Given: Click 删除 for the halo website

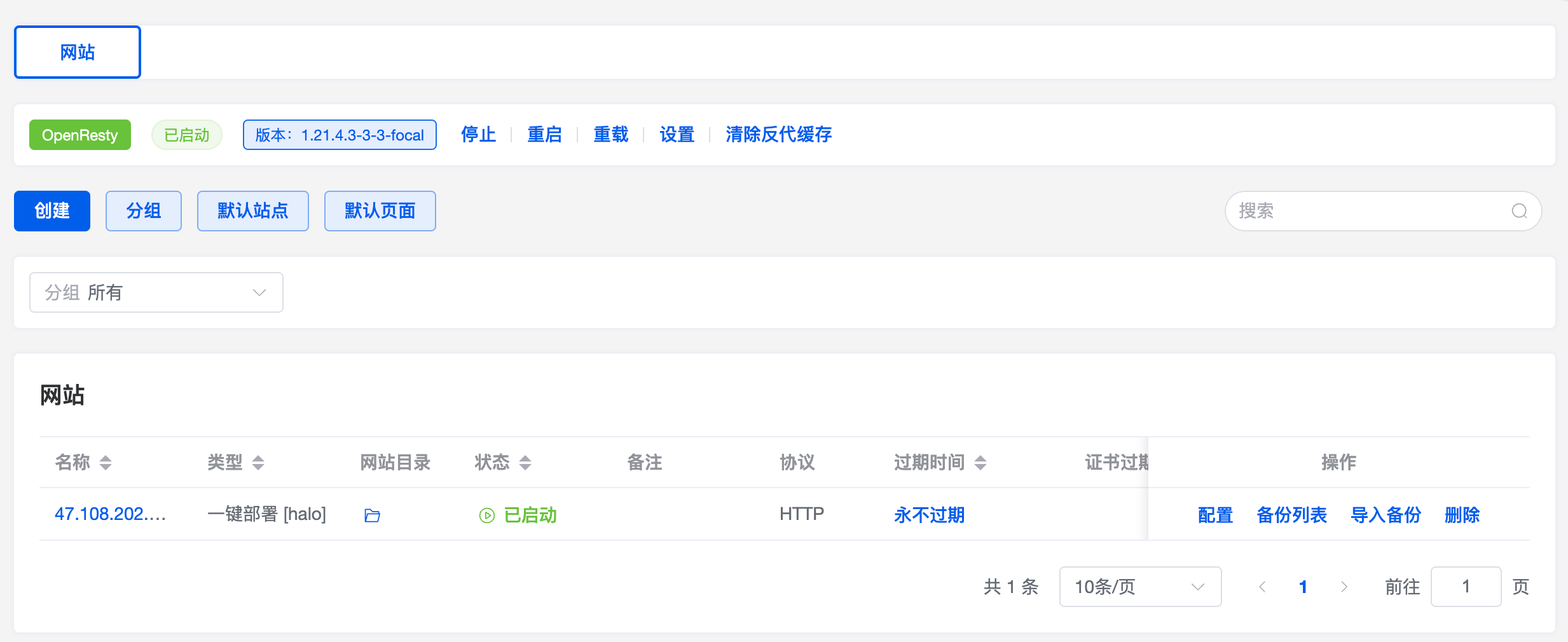Looking at the screenshot, I should (x=1462, y=515).
